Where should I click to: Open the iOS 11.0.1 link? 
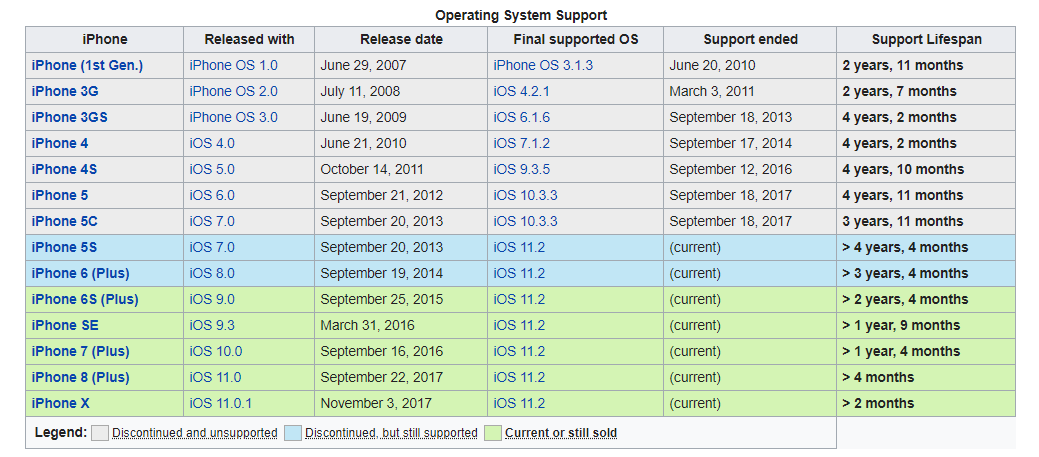pyautogui.click(x=221, y=403)
